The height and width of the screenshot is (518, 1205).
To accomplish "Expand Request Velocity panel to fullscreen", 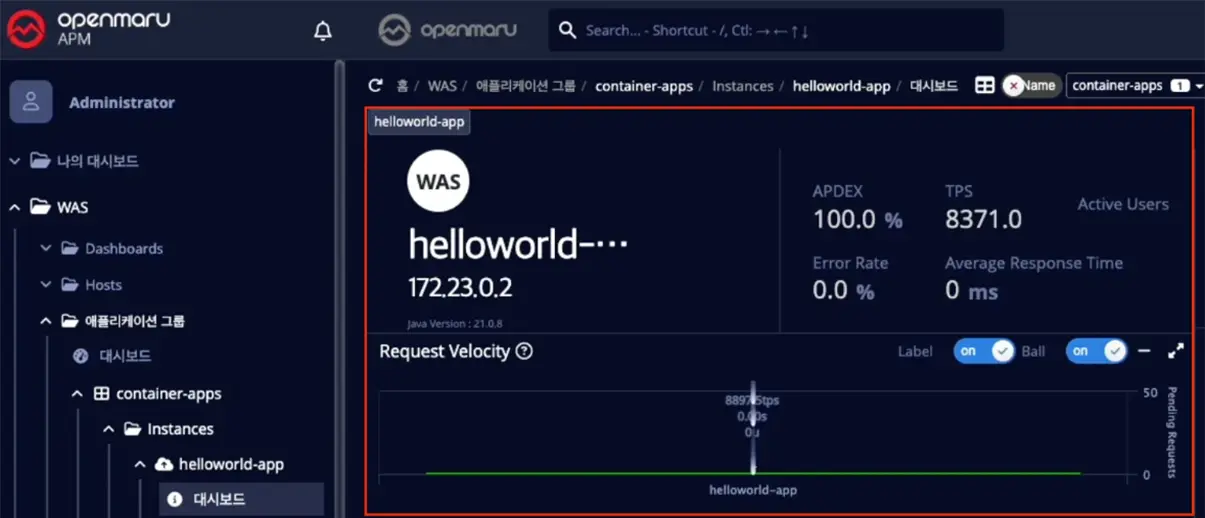I will click(1176, 351).
